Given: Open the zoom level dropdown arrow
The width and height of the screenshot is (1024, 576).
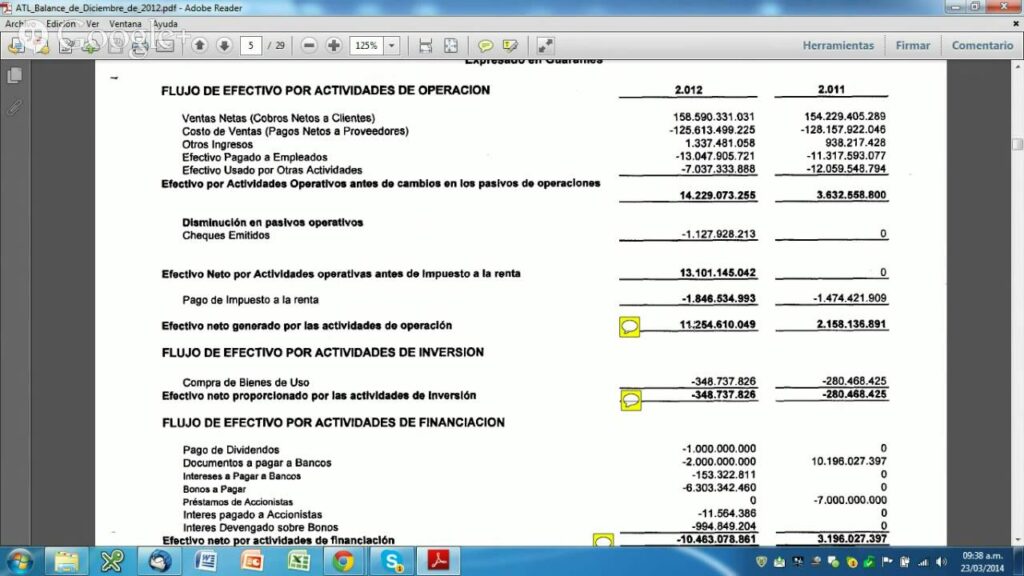Looking at the screenshot, I should pos(391,45).
